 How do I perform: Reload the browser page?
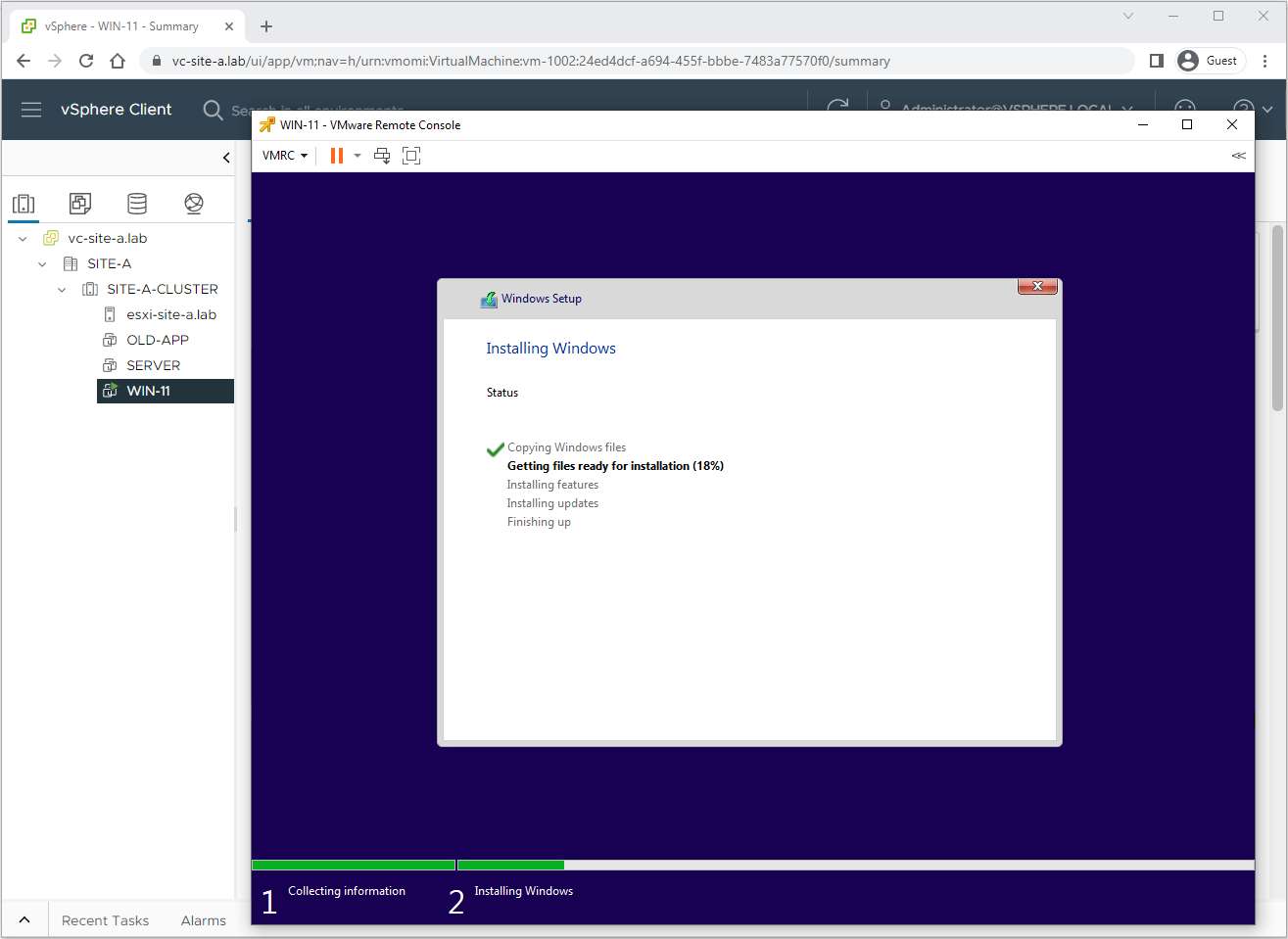point(86,61)
